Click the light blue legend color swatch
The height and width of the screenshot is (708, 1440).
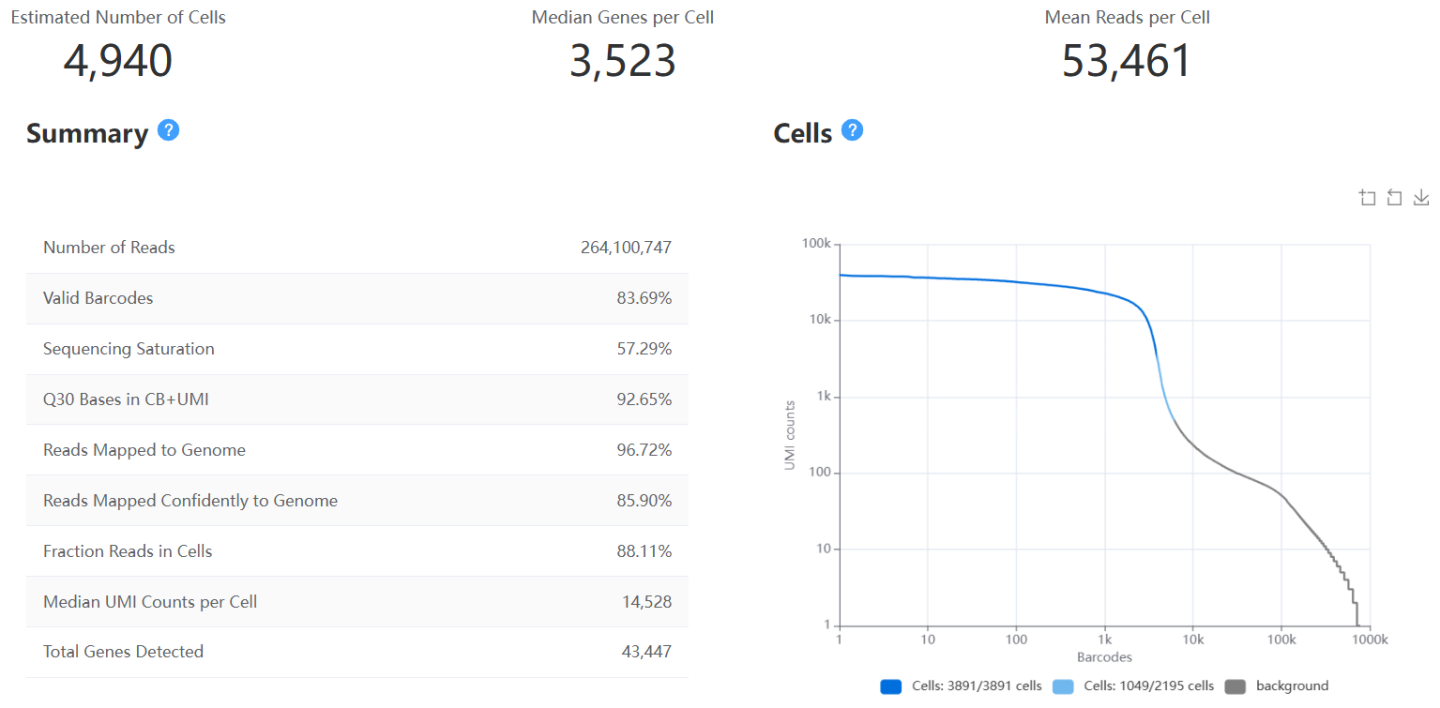1064,686
